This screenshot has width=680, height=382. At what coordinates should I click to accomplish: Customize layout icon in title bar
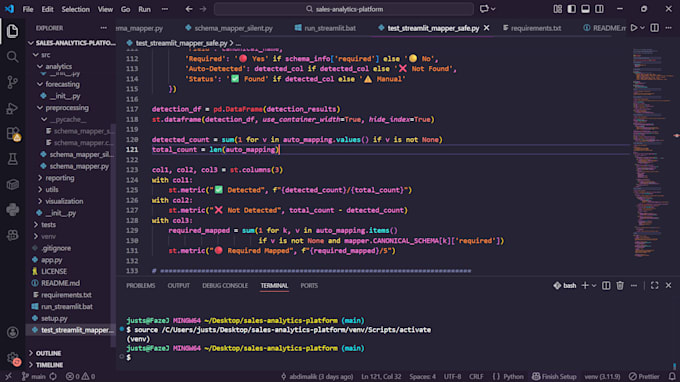tap(558, 9)
